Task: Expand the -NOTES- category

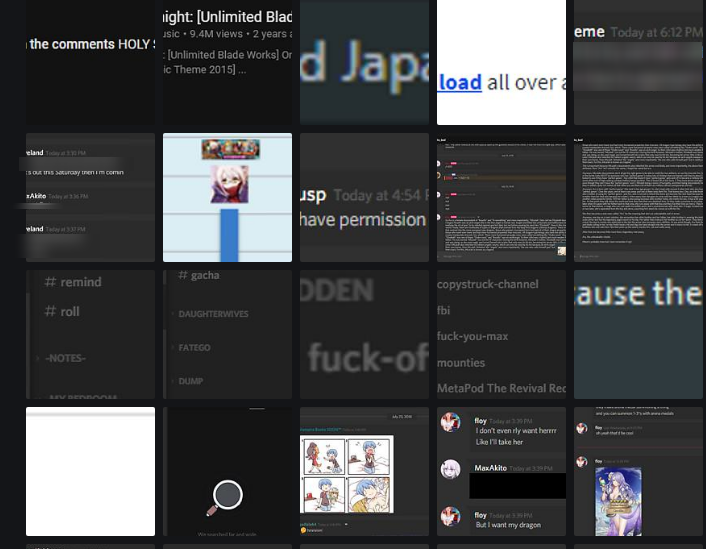Action: [x=65, y=358]
